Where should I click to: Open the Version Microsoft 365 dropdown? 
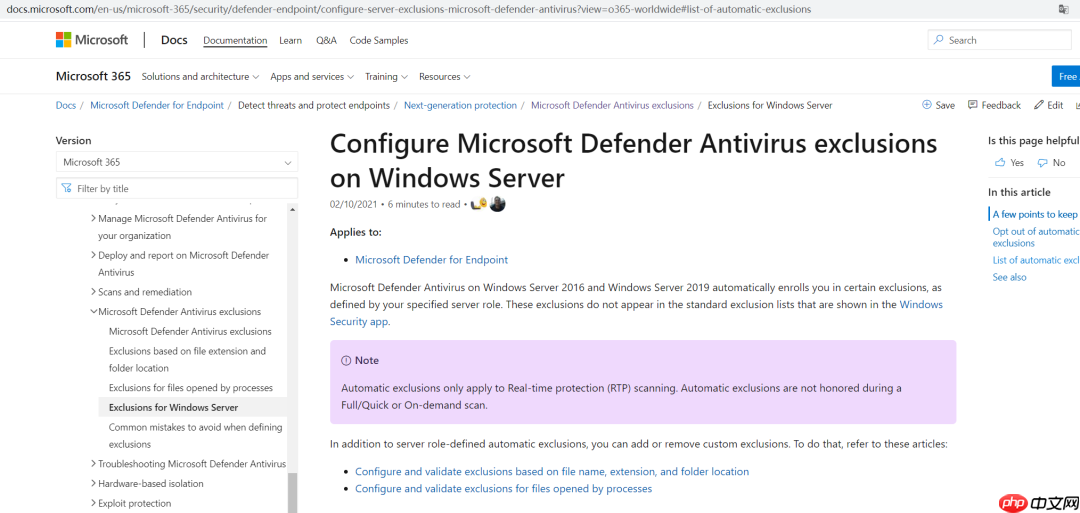pos(177,163)
